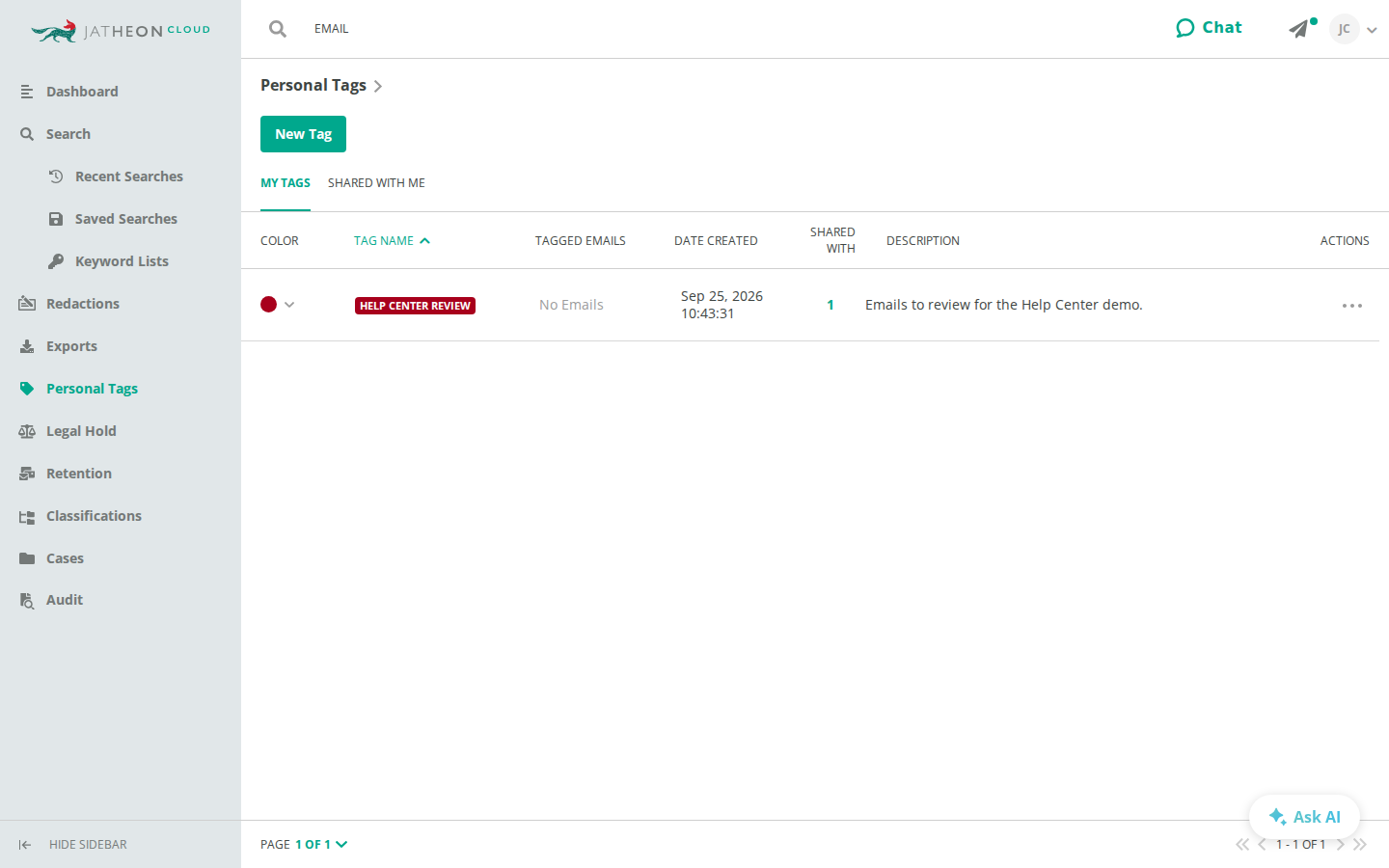This screenshot has width=1389, height=868.
Task: Click the Tagged Emails column header
Action: 581,241
